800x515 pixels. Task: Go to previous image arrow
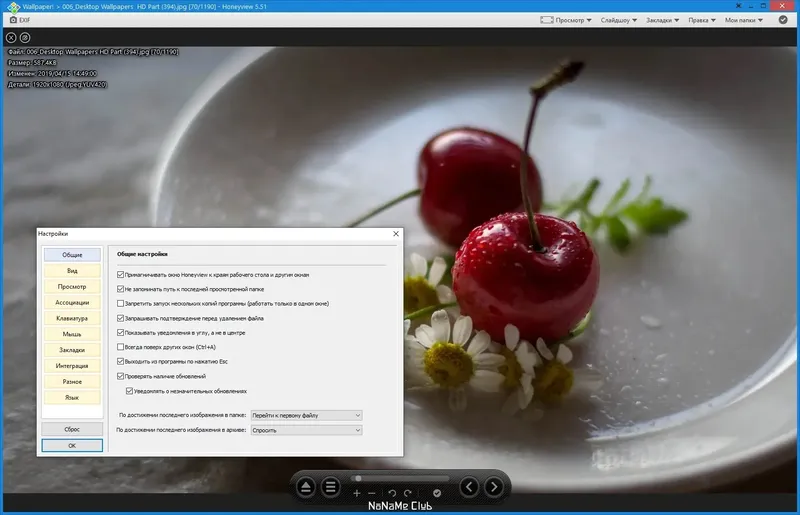tap(469, 487)
